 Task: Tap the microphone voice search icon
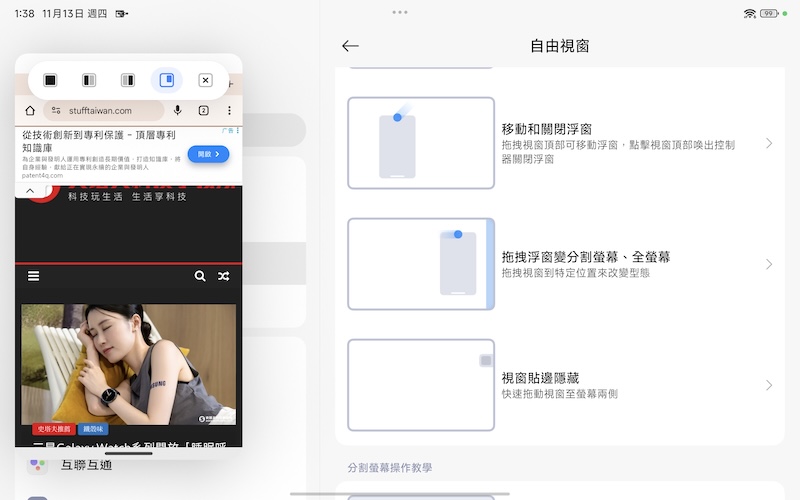(178, 111)
